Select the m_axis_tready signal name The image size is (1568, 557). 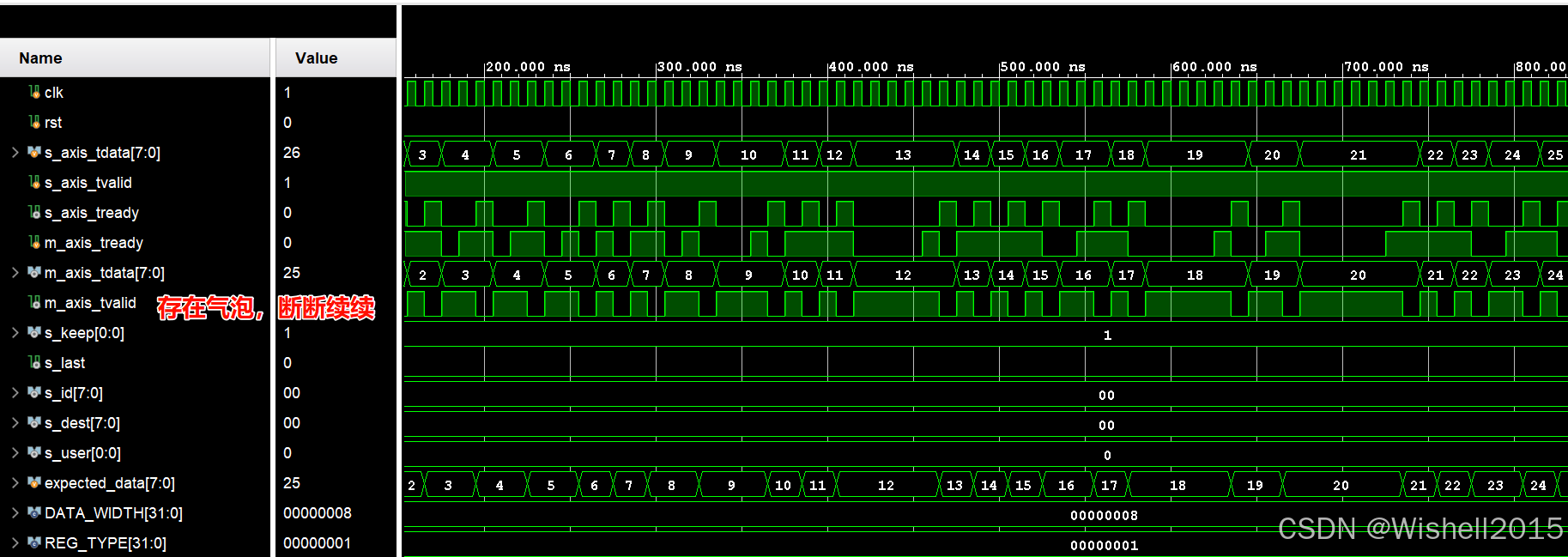(94, 243)
